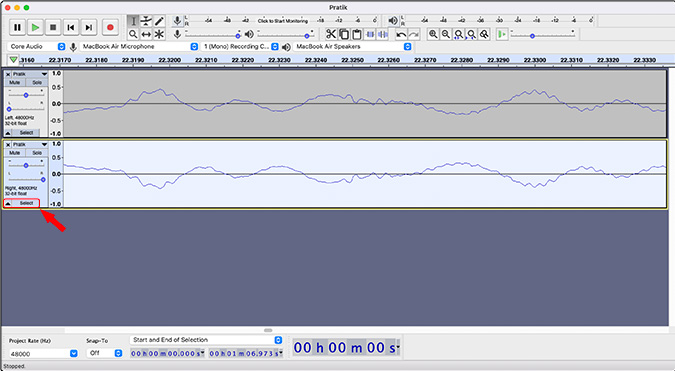Open the Left track Pratik name menu
The image size is (675, 371).
pos(30,74)
